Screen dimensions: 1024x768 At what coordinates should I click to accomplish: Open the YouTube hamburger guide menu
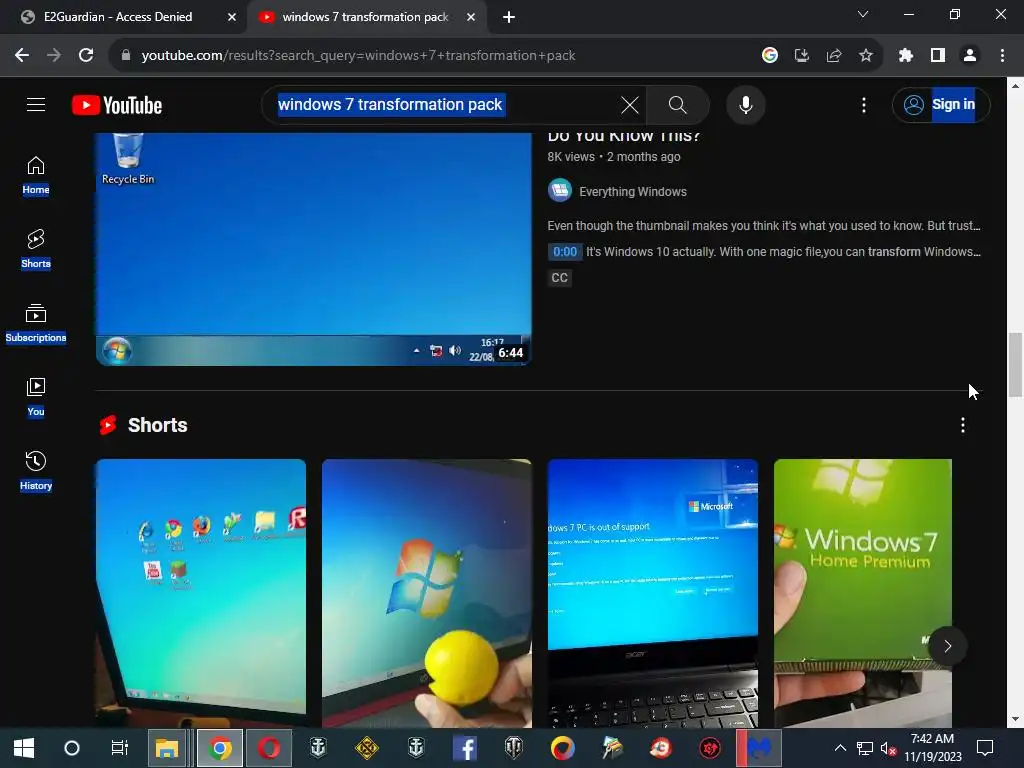[36, 104]
